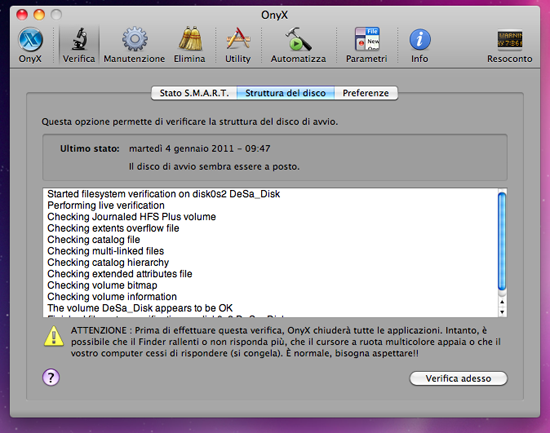Click the Verifica adesso button
Image resolution: width=550 pixels, height=433 pixels.
pos(458,379)
